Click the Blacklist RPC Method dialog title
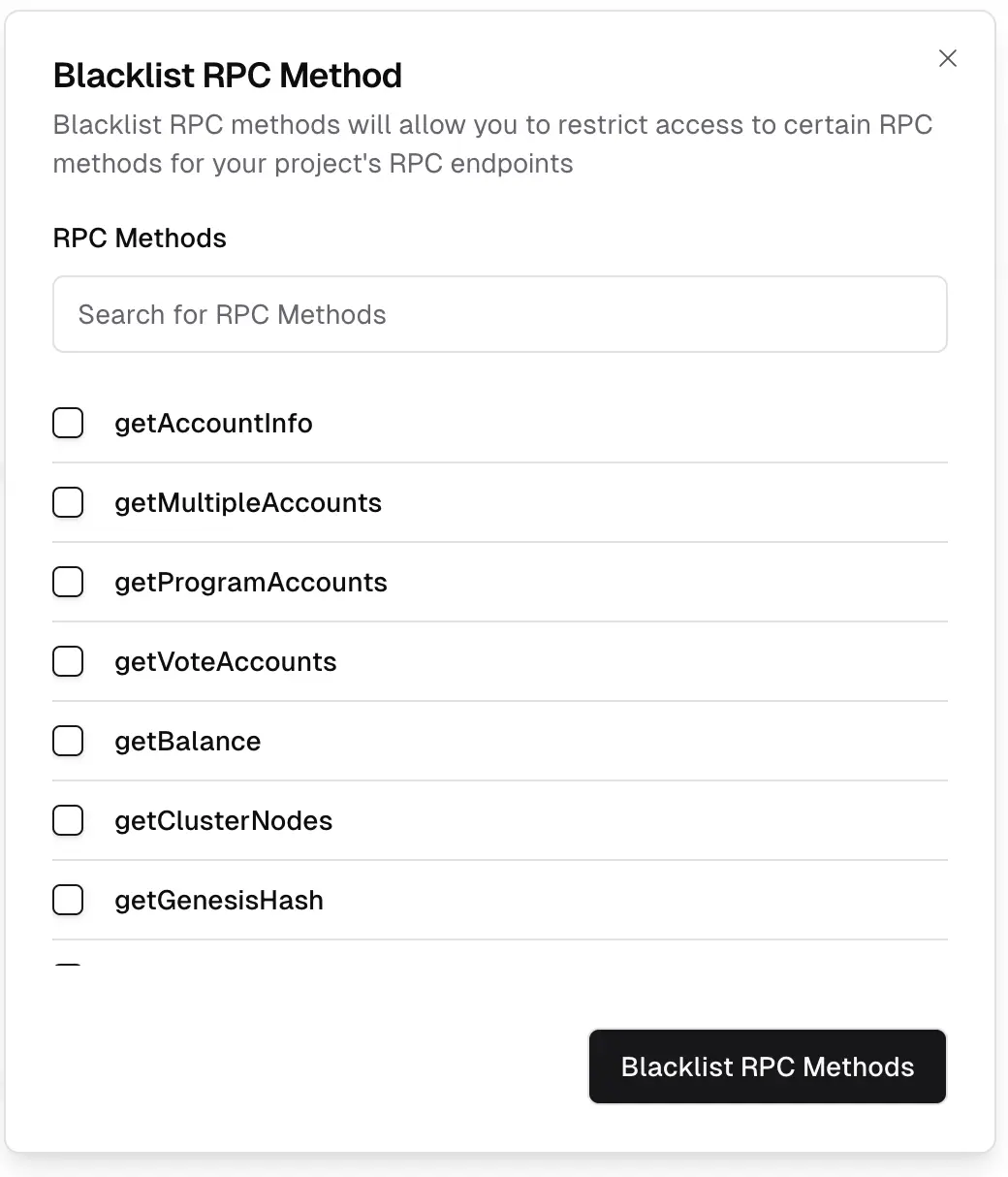 pos(227,76)
